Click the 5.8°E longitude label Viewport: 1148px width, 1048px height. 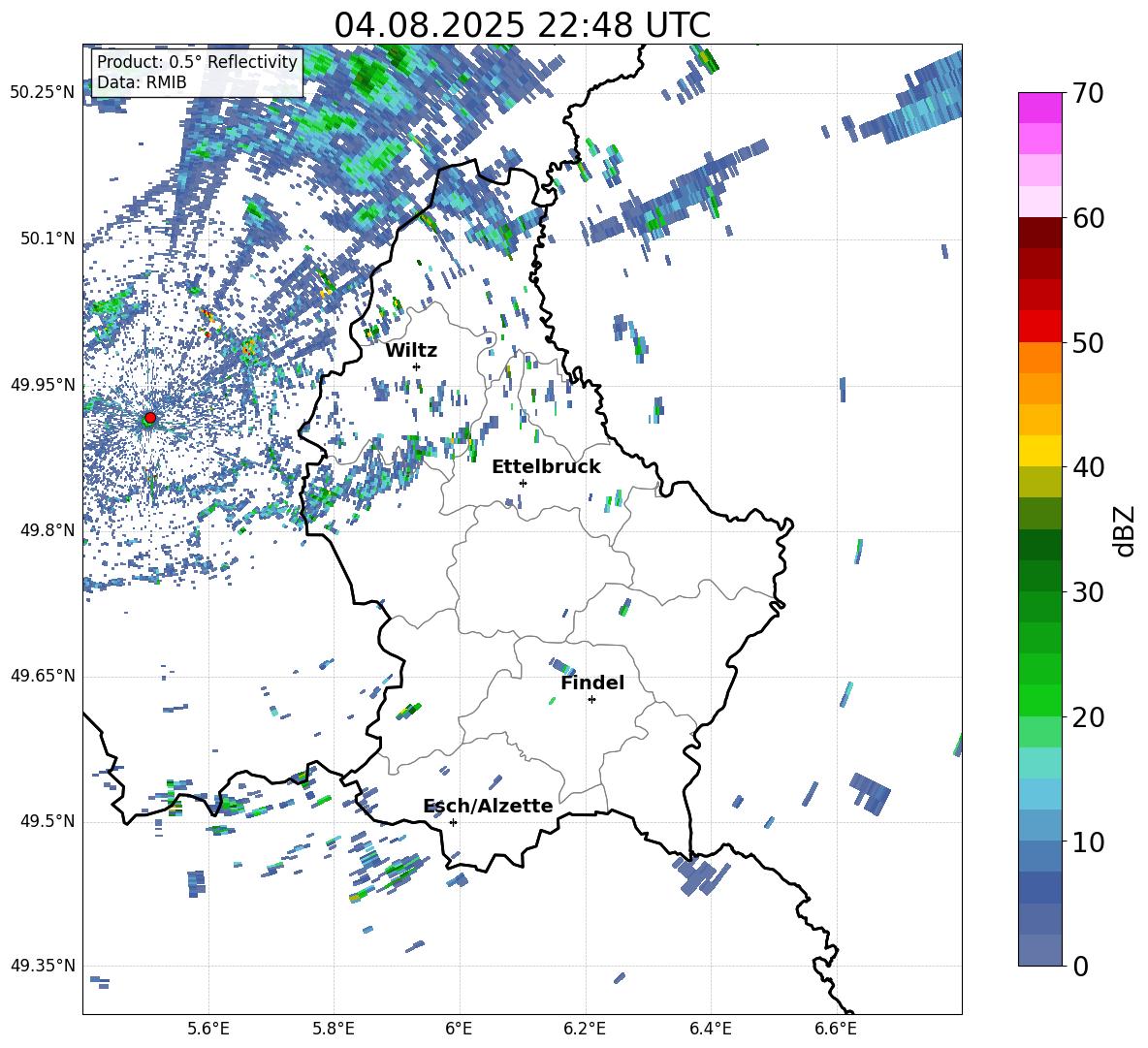[x=334, y=1029]
